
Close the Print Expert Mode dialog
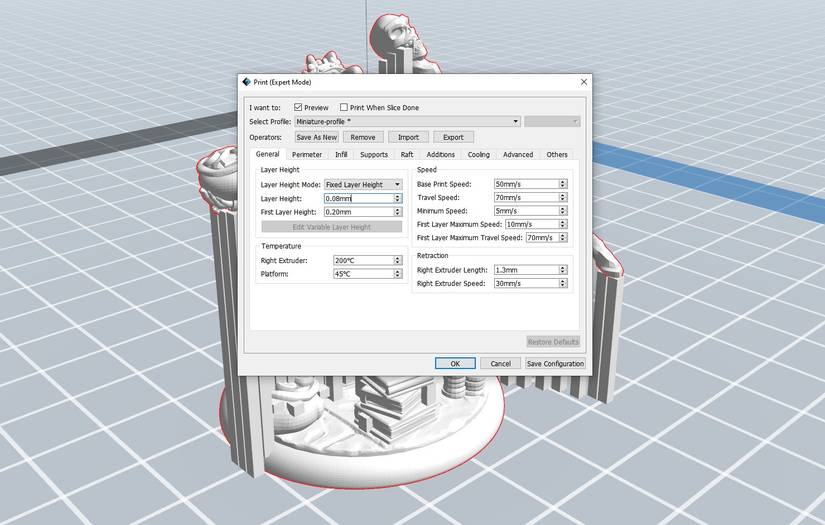583,82
